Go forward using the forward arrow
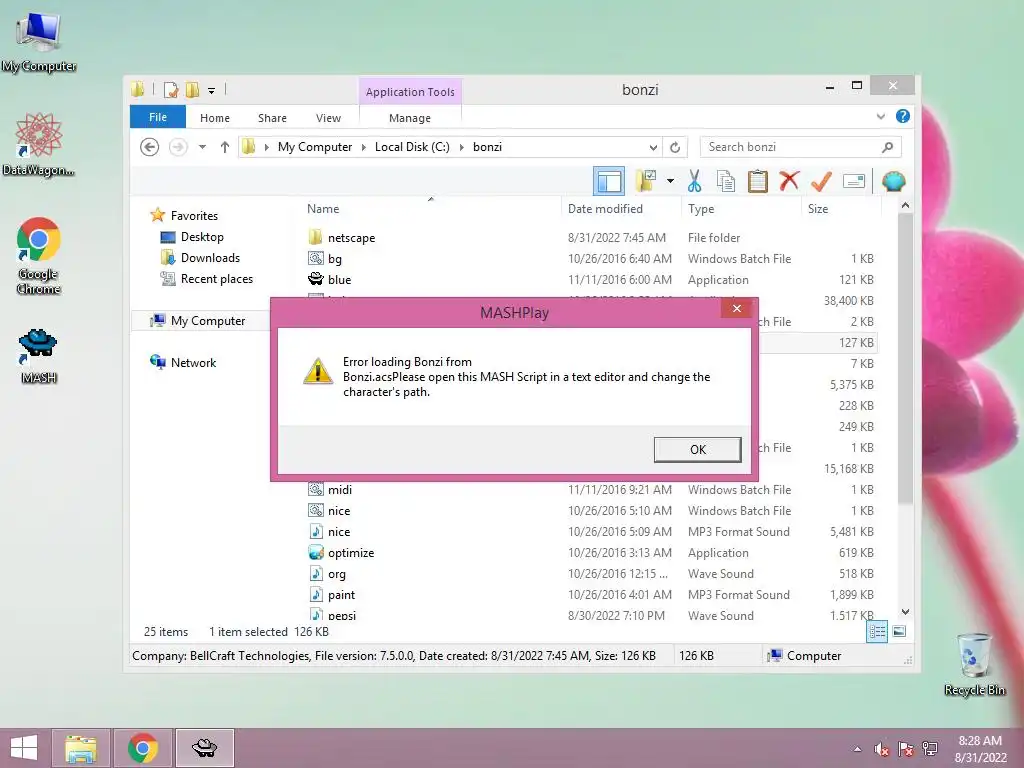 pos(178,147)
